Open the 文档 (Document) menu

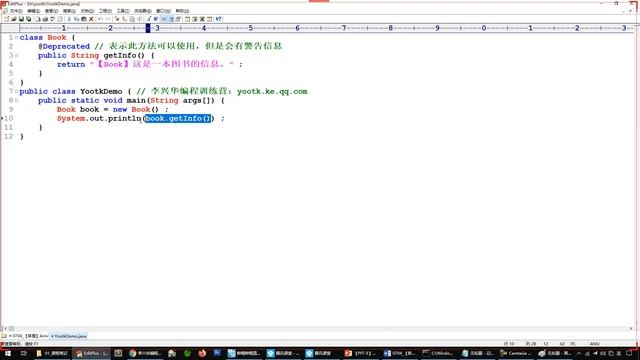click(87, 11)
